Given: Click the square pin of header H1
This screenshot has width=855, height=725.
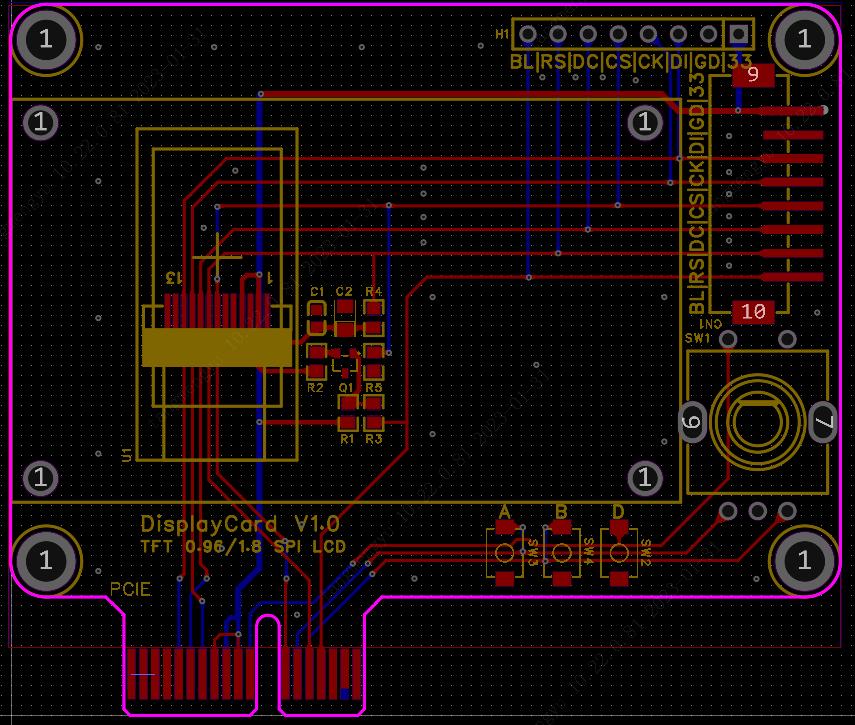Looking at the screenshot, I should point(739,35).
